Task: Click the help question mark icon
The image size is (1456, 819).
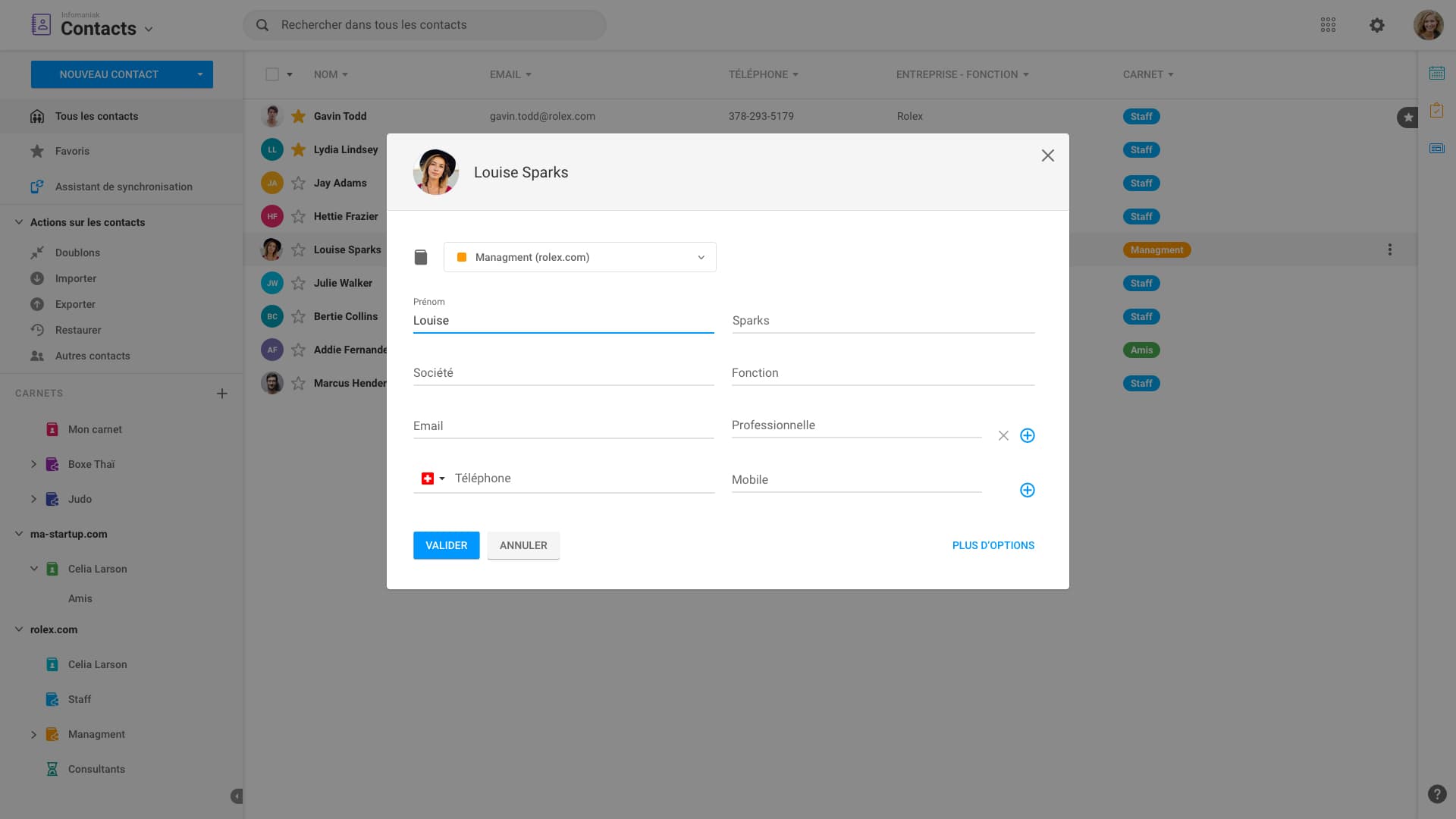Action: pos(1436,794)
